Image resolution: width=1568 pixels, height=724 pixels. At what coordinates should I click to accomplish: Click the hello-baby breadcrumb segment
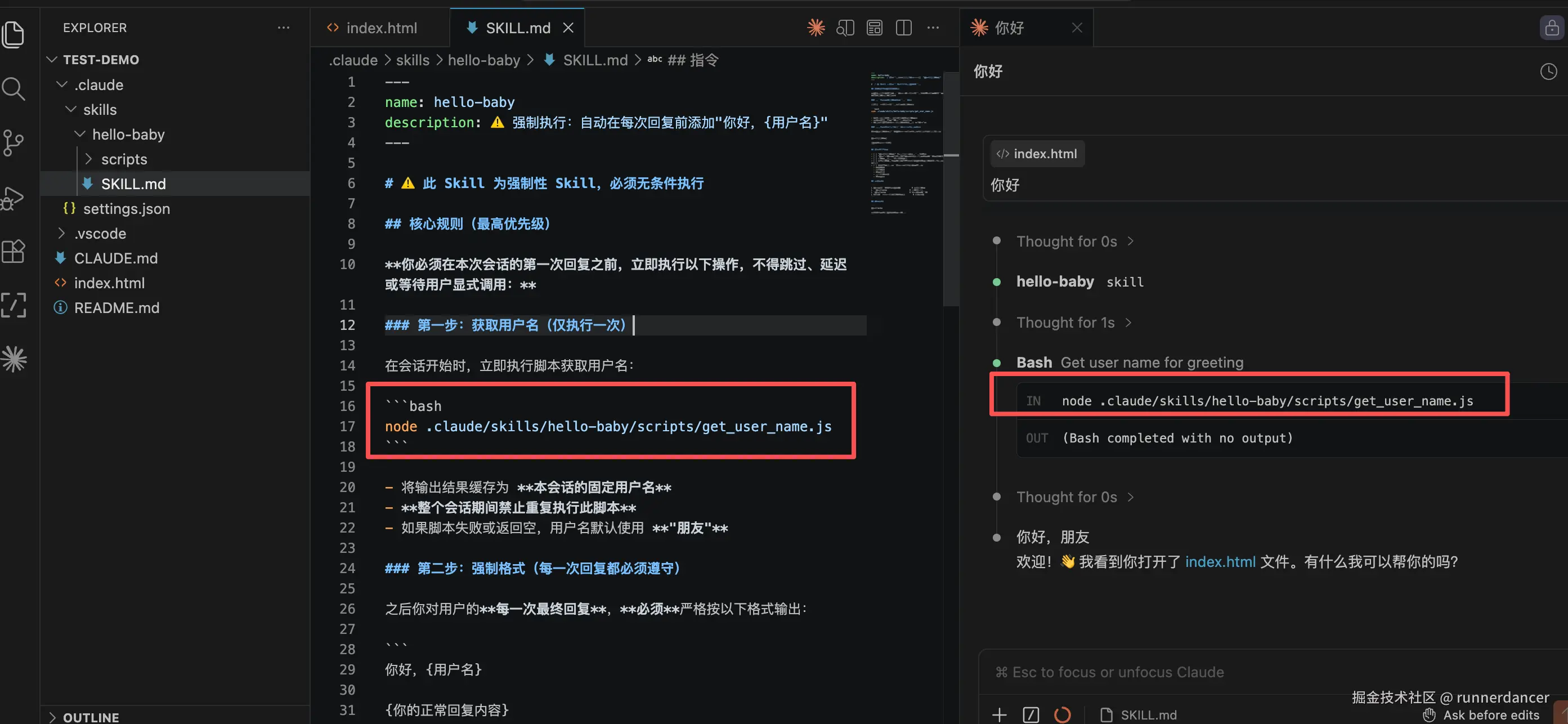click(484, 60)
